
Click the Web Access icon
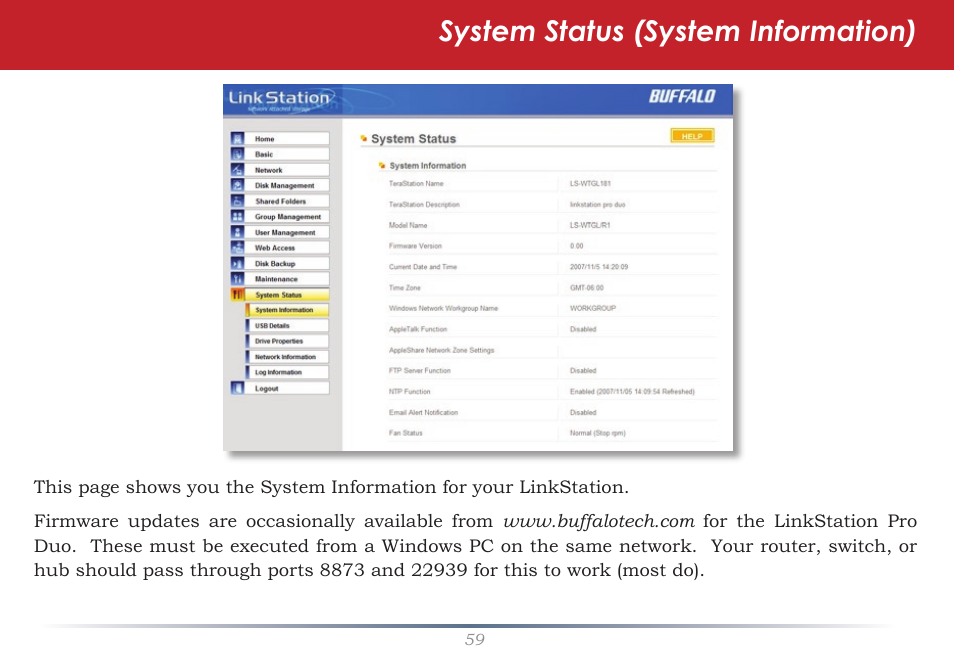tap(237, 248)
